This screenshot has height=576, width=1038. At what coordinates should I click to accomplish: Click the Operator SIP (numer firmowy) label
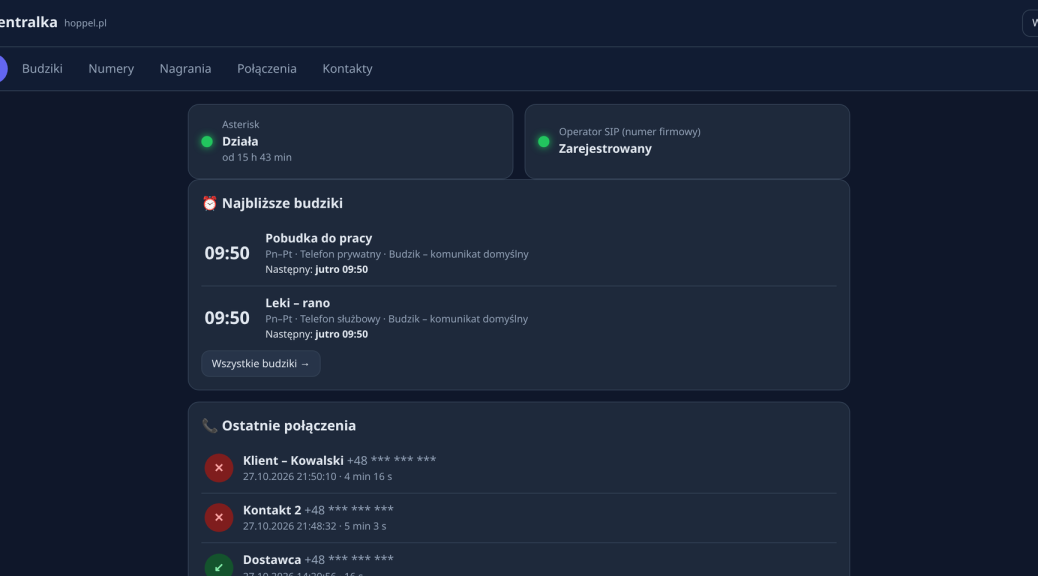coord(630,132)
